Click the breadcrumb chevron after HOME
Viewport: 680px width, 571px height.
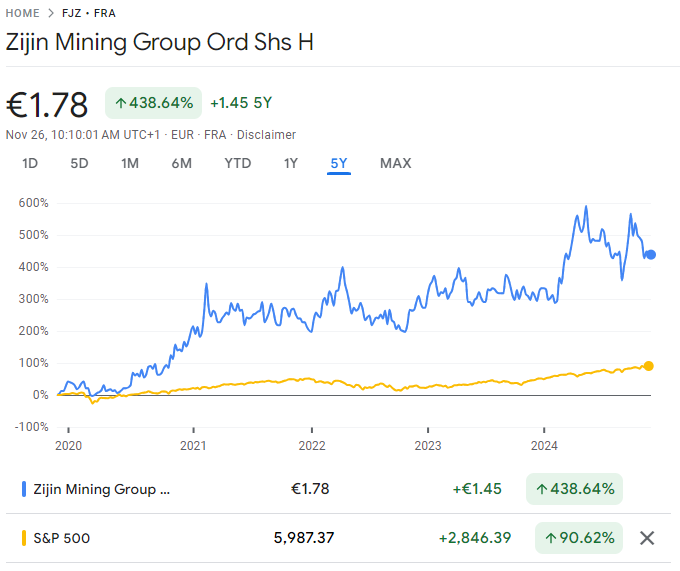(x=51, y=13)
